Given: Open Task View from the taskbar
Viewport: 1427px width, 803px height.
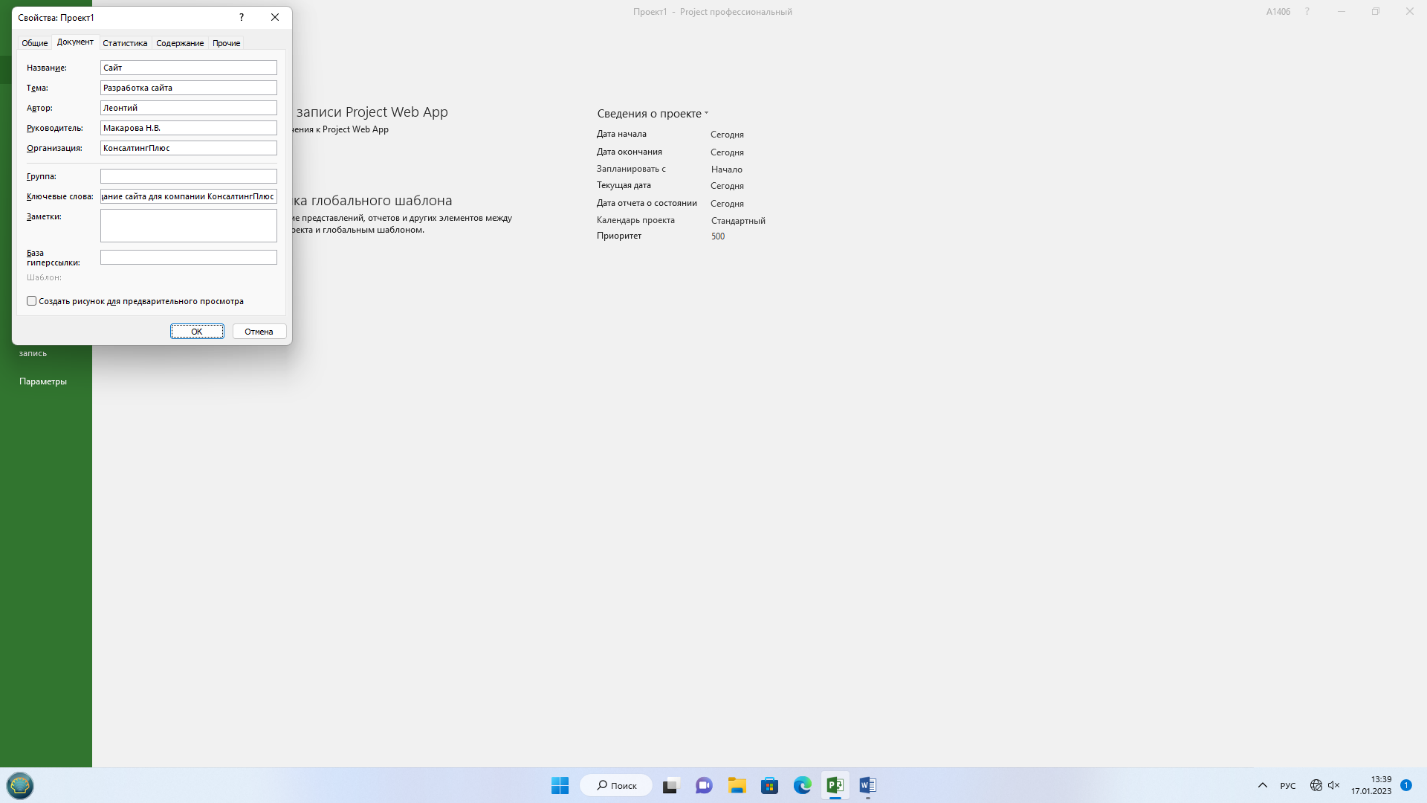Looking at the screenshot, I should pos(673,785).
